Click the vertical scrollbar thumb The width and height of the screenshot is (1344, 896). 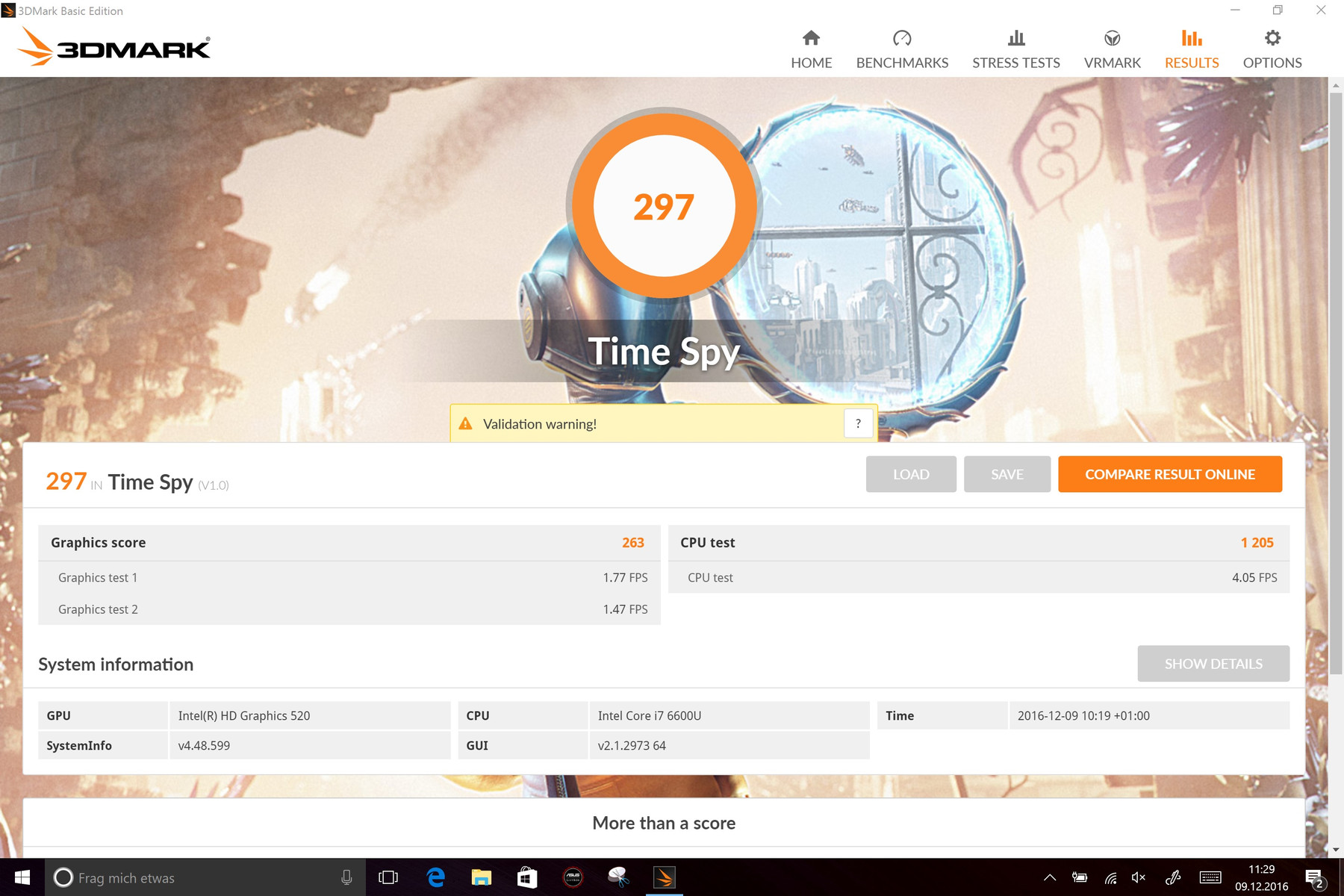pyautogui.click(x=1336, y=382)
